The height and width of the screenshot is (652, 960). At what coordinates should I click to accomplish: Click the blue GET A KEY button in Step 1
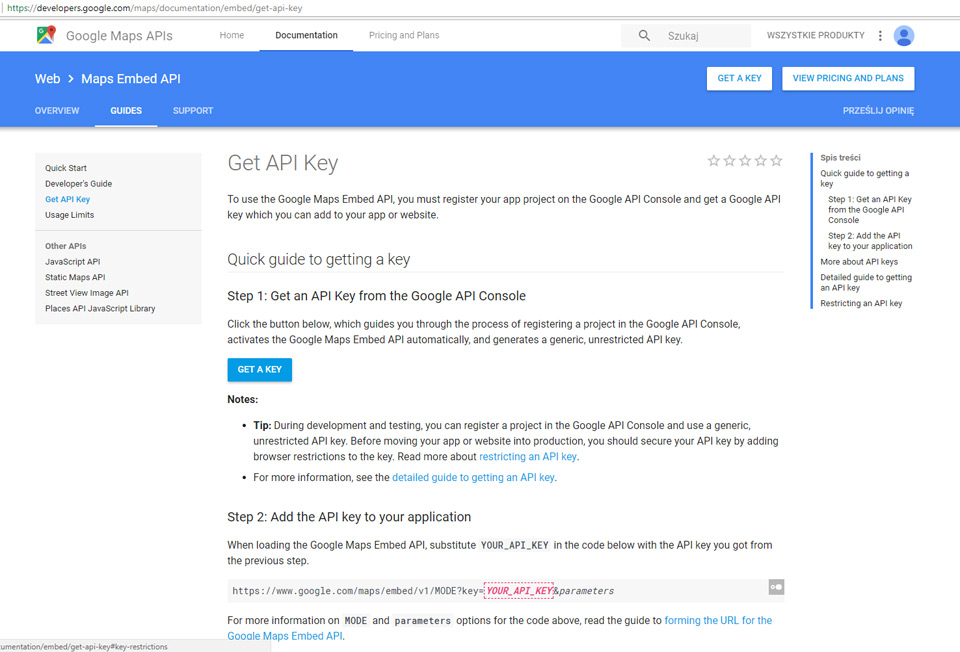pyautogui.click(x=260, y=370)
